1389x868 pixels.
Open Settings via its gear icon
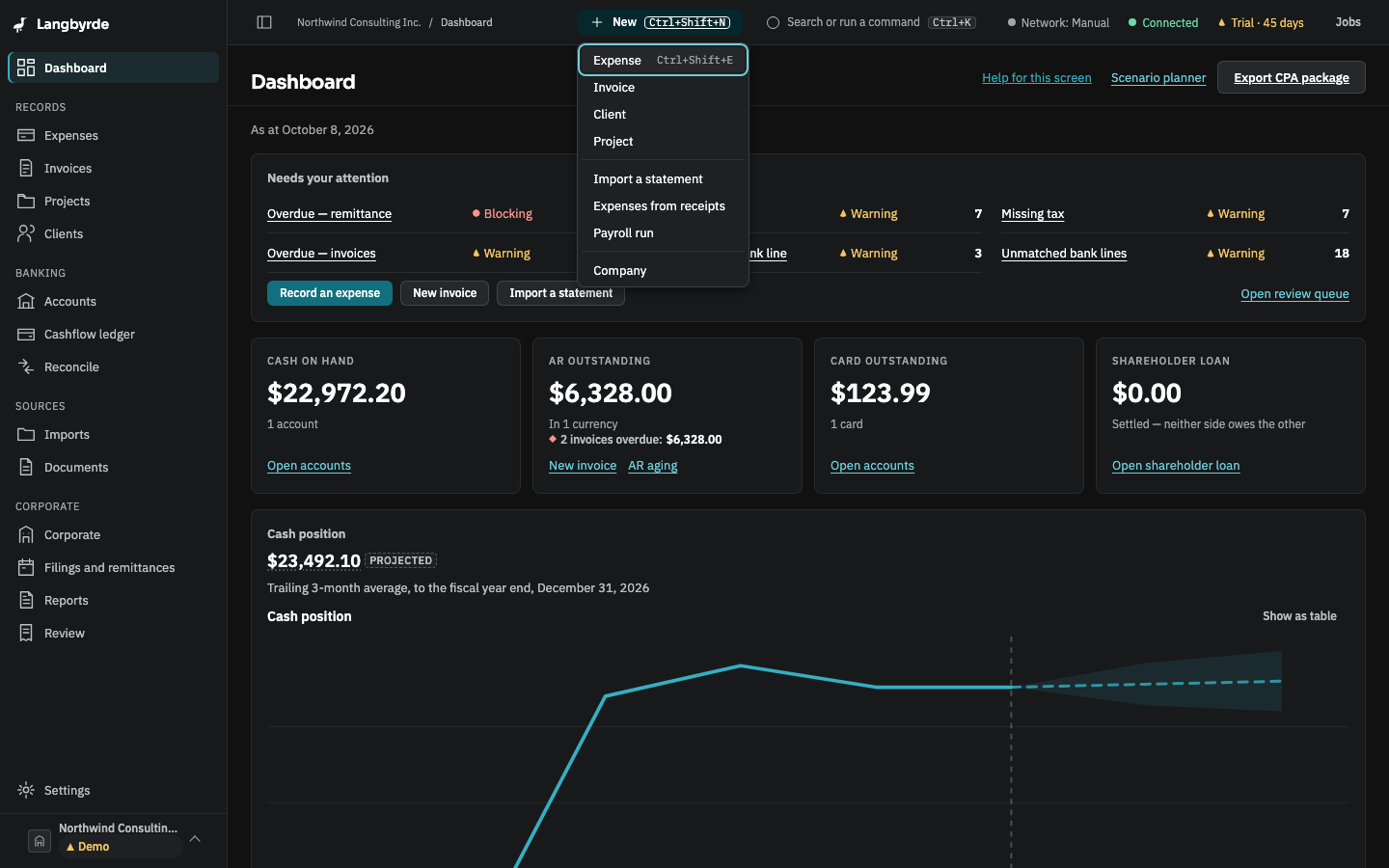[x=26, y=790]
